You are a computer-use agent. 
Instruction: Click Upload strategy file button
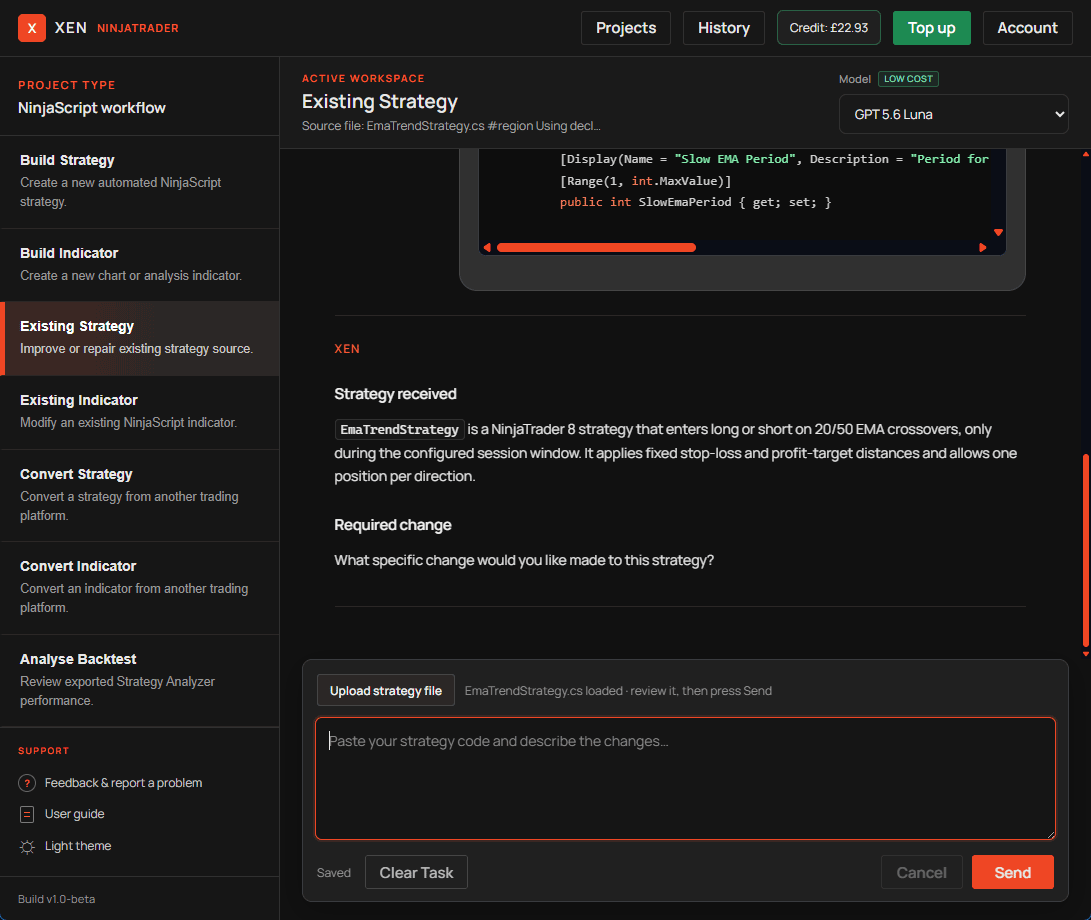[385, 690]
